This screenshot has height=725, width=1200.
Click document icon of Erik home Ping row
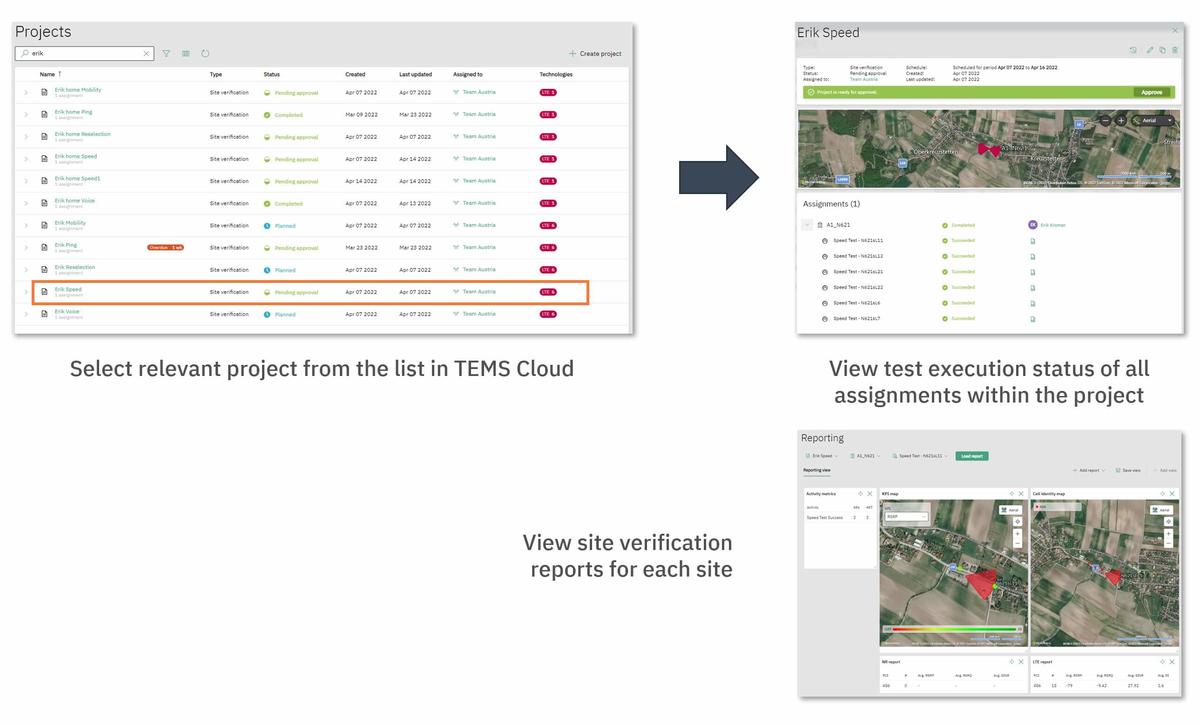tap(44, 114)
